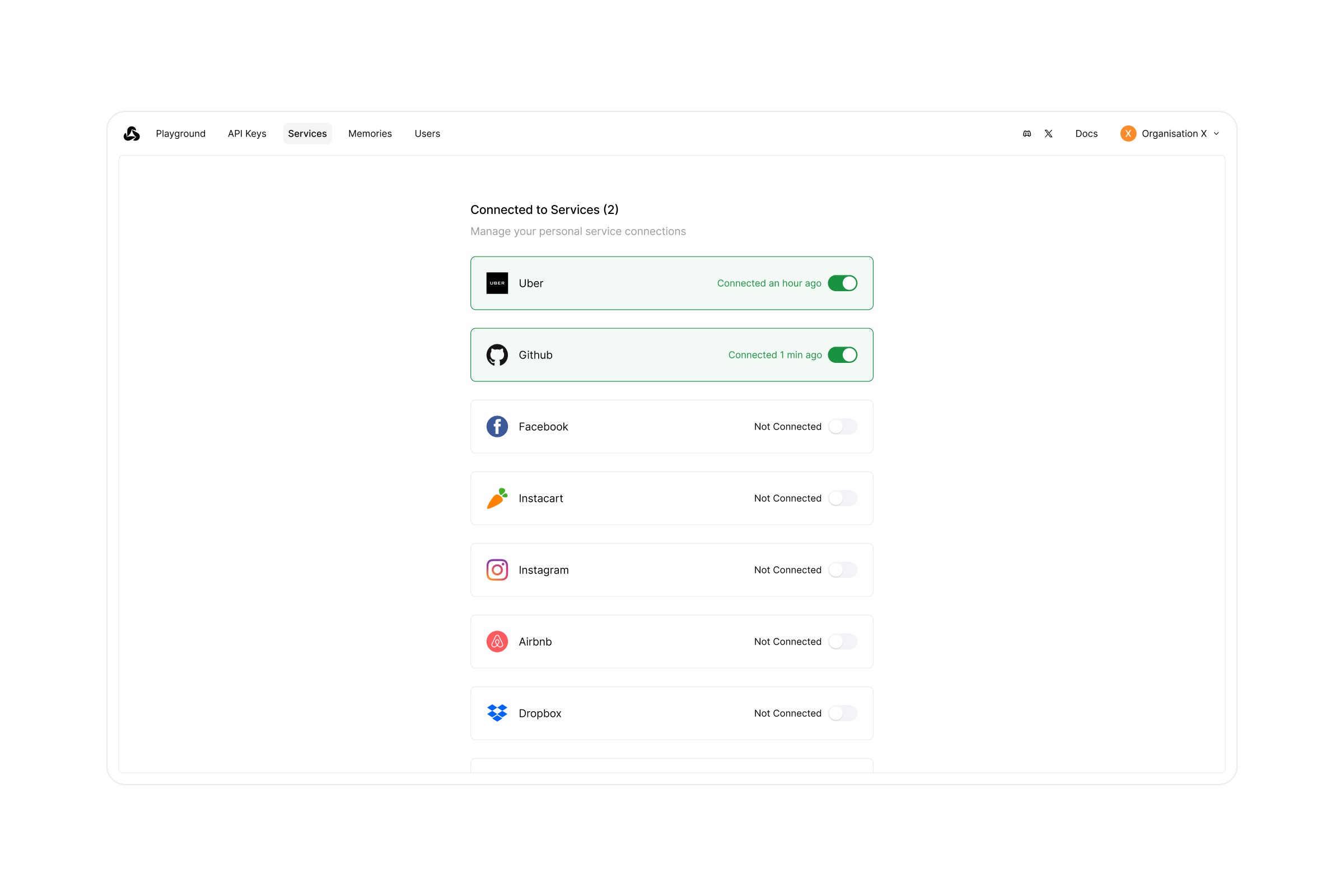The image size is (1344, 896).
Task: Turn off the Github connection toggle
Action: pyautogui.click(x=842, y=355)
